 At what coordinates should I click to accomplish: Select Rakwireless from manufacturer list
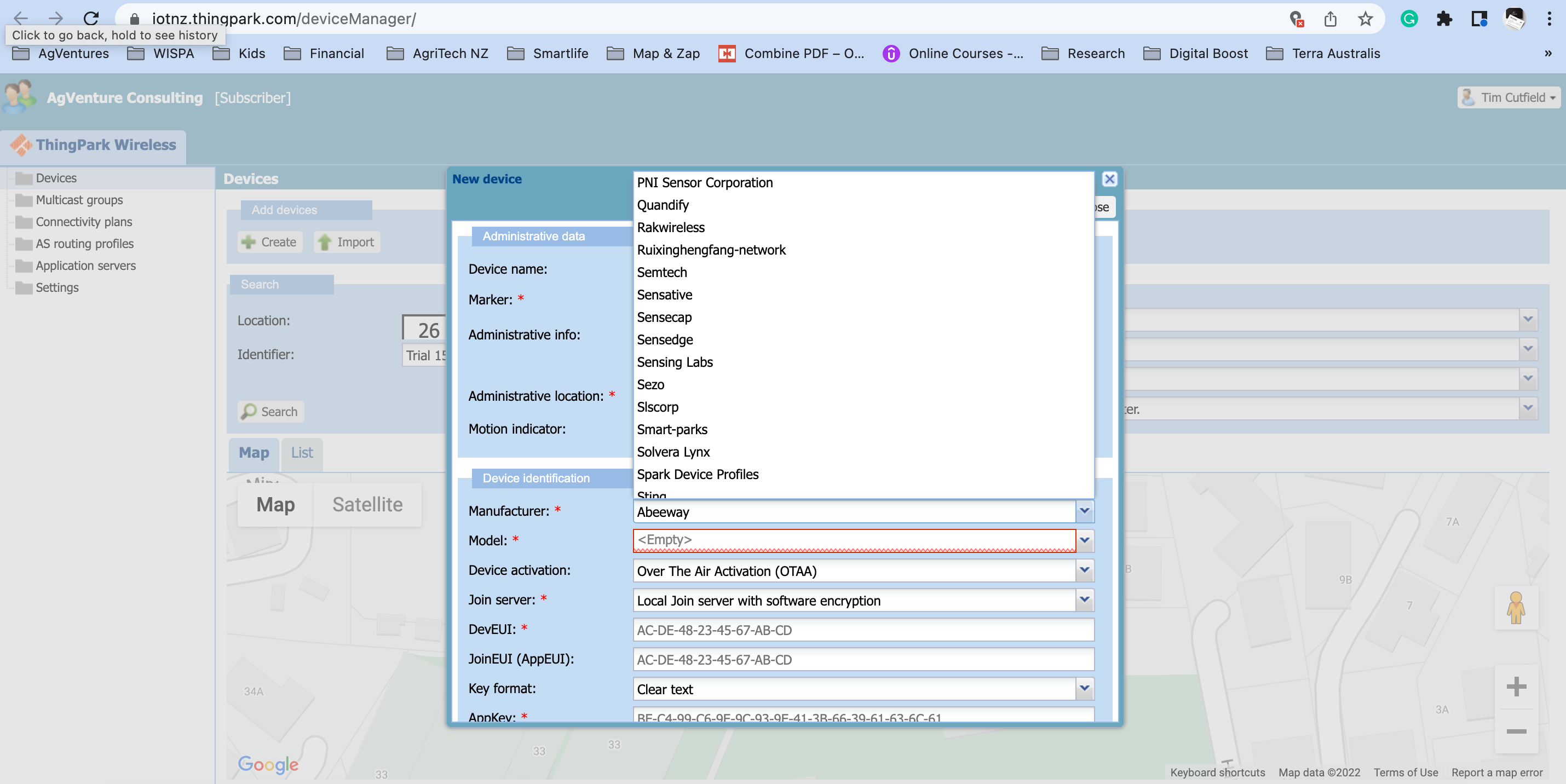(x=671, y=227)
